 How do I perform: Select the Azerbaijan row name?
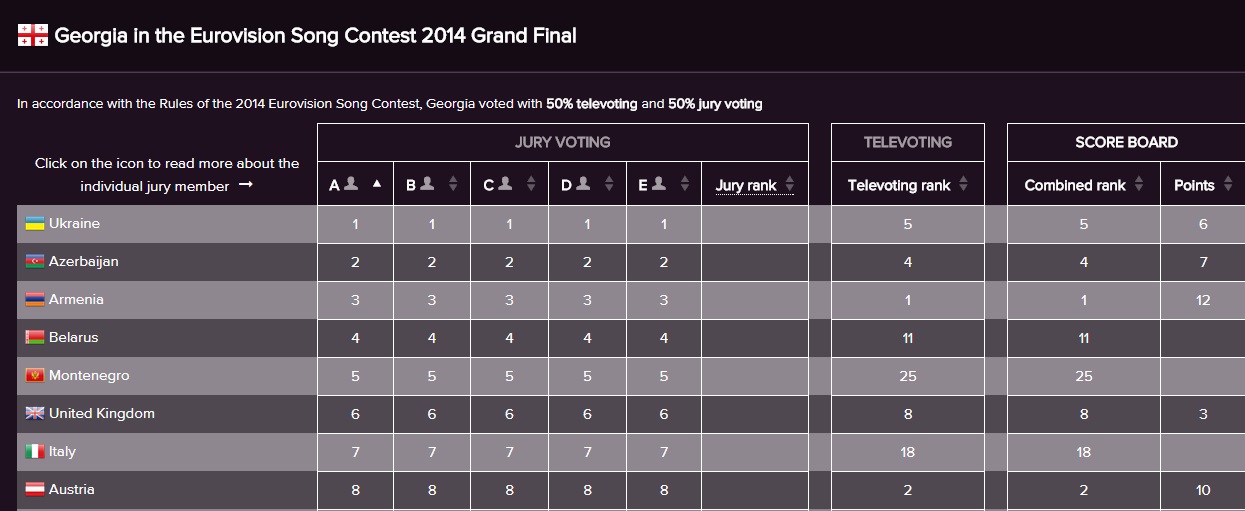coord(83,262)
